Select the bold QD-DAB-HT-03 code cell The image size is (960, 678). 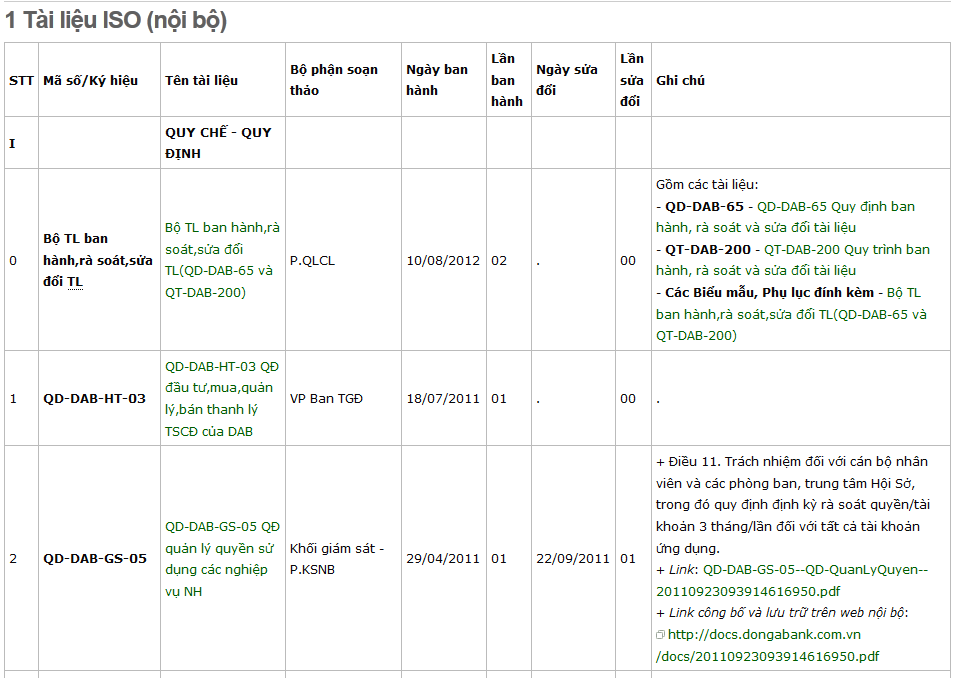[94, 399]
